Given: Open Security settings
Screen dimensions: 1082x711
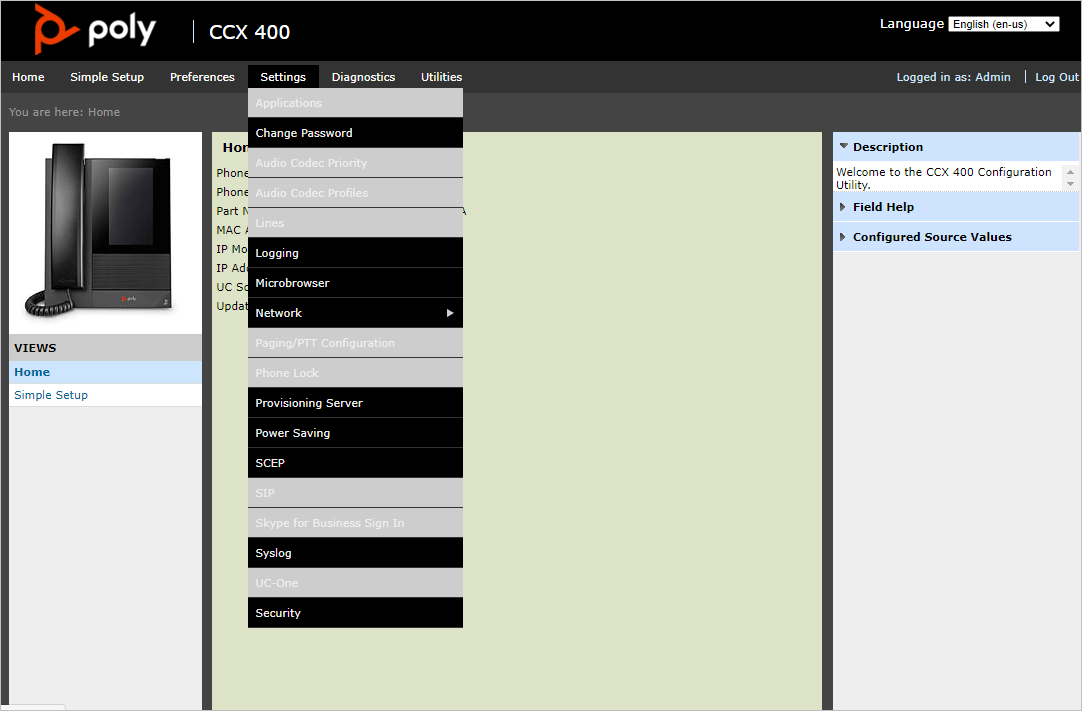Looking at the screenshot, I should (355, 614).
